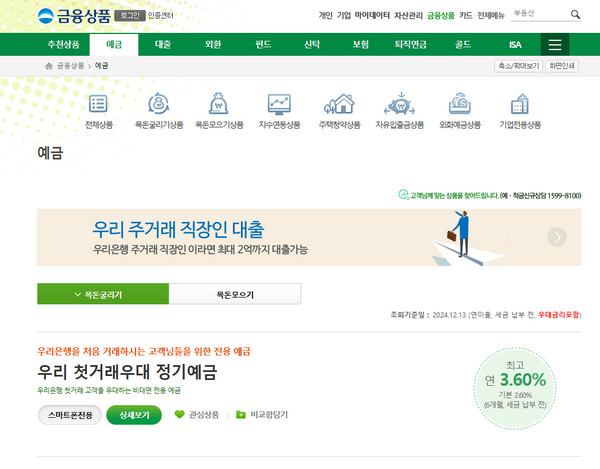
Task: Open the 인증센터 link
Action: coord(161,15)
